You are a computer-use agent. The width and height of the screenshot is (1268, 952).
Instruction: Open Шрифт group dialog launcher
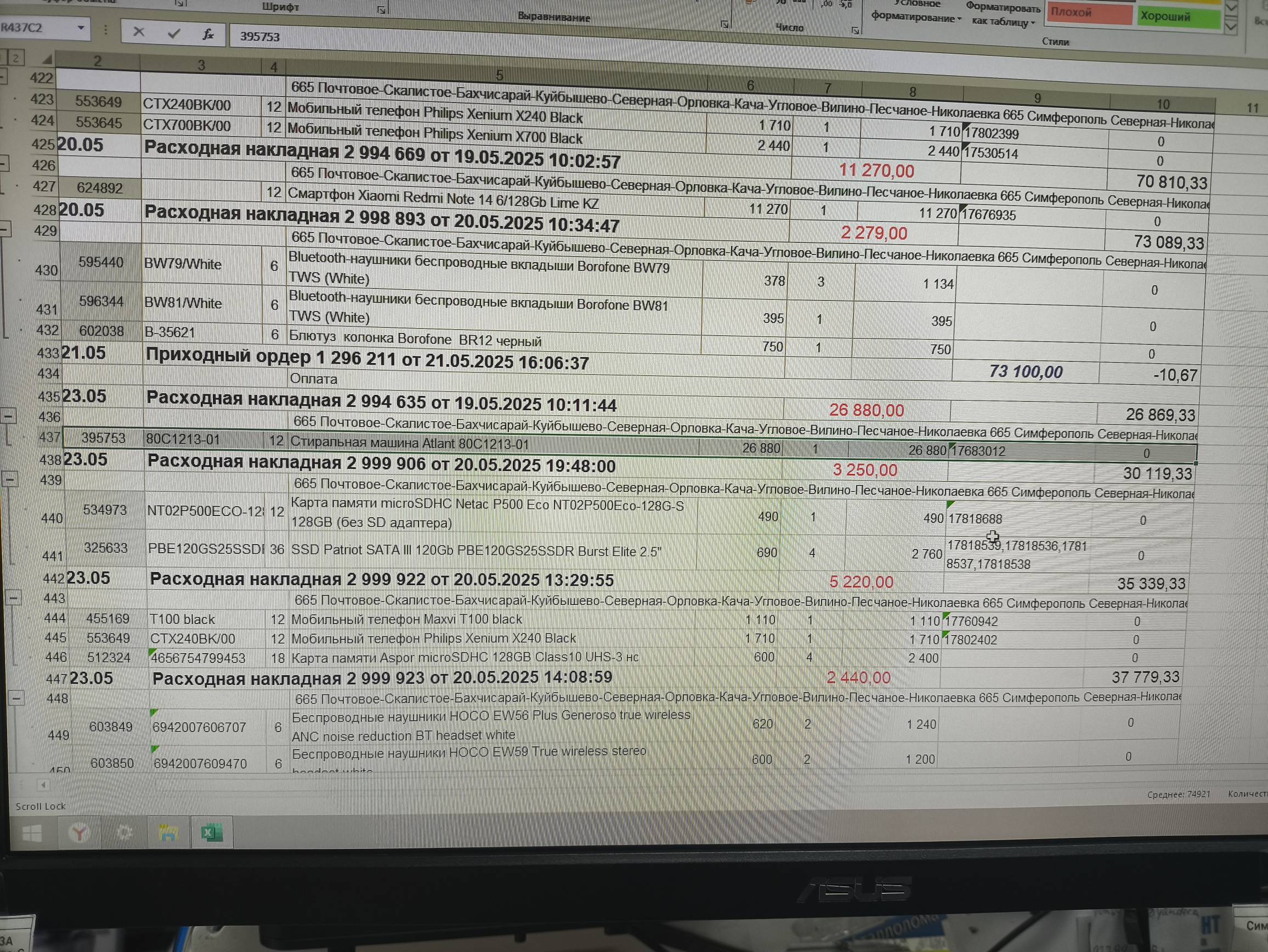pyautogui.click(x=381, y=10)
